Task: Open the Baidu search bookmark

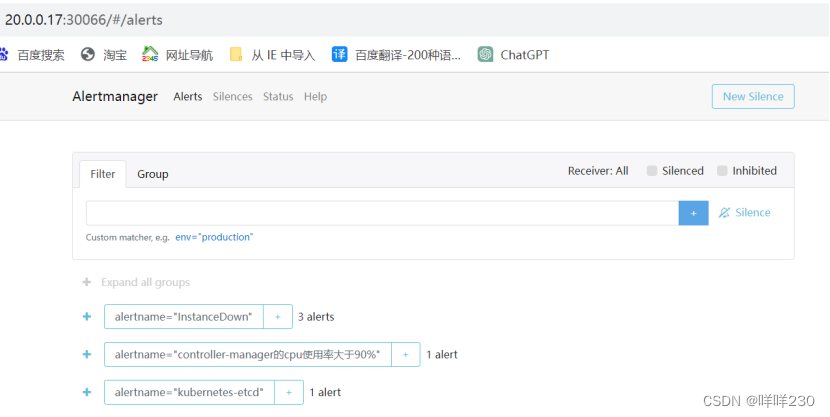Action: pyautogui.click(x=33, y=55)
